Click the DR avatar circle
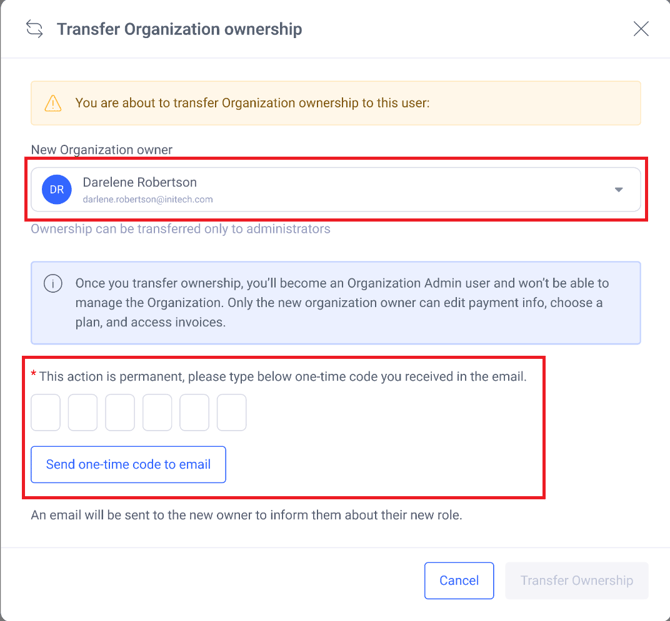The width and height of the screenshot is (670, 621). (x=57, y=189)
